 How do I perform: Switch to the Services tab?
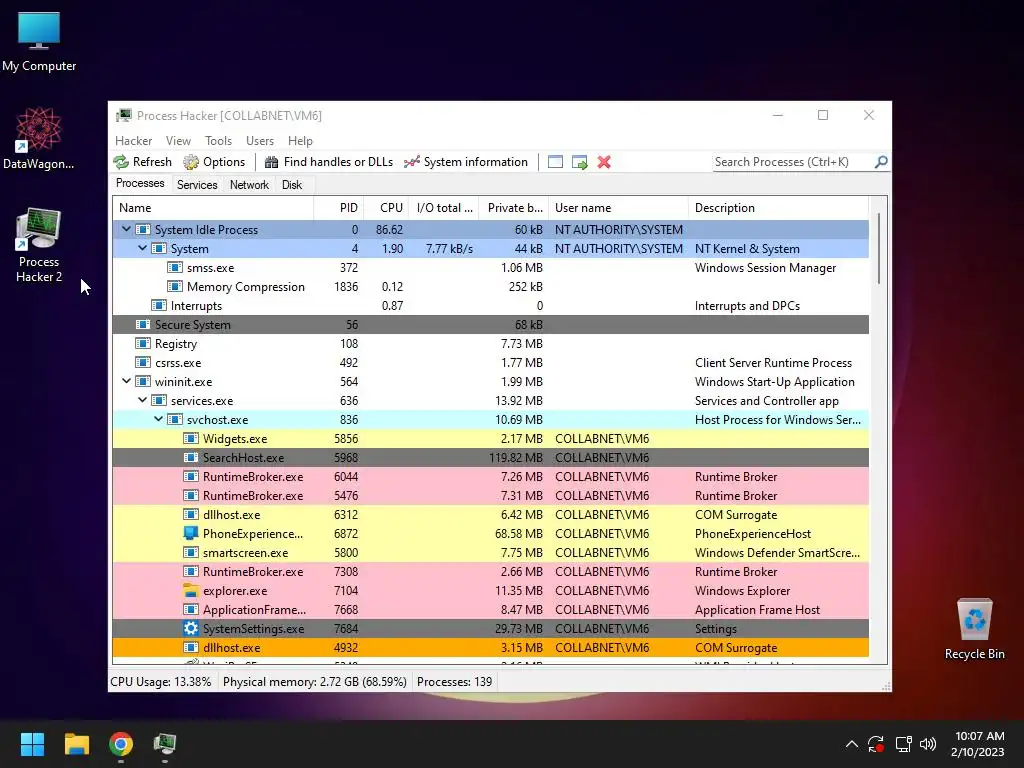pos(197,185)
